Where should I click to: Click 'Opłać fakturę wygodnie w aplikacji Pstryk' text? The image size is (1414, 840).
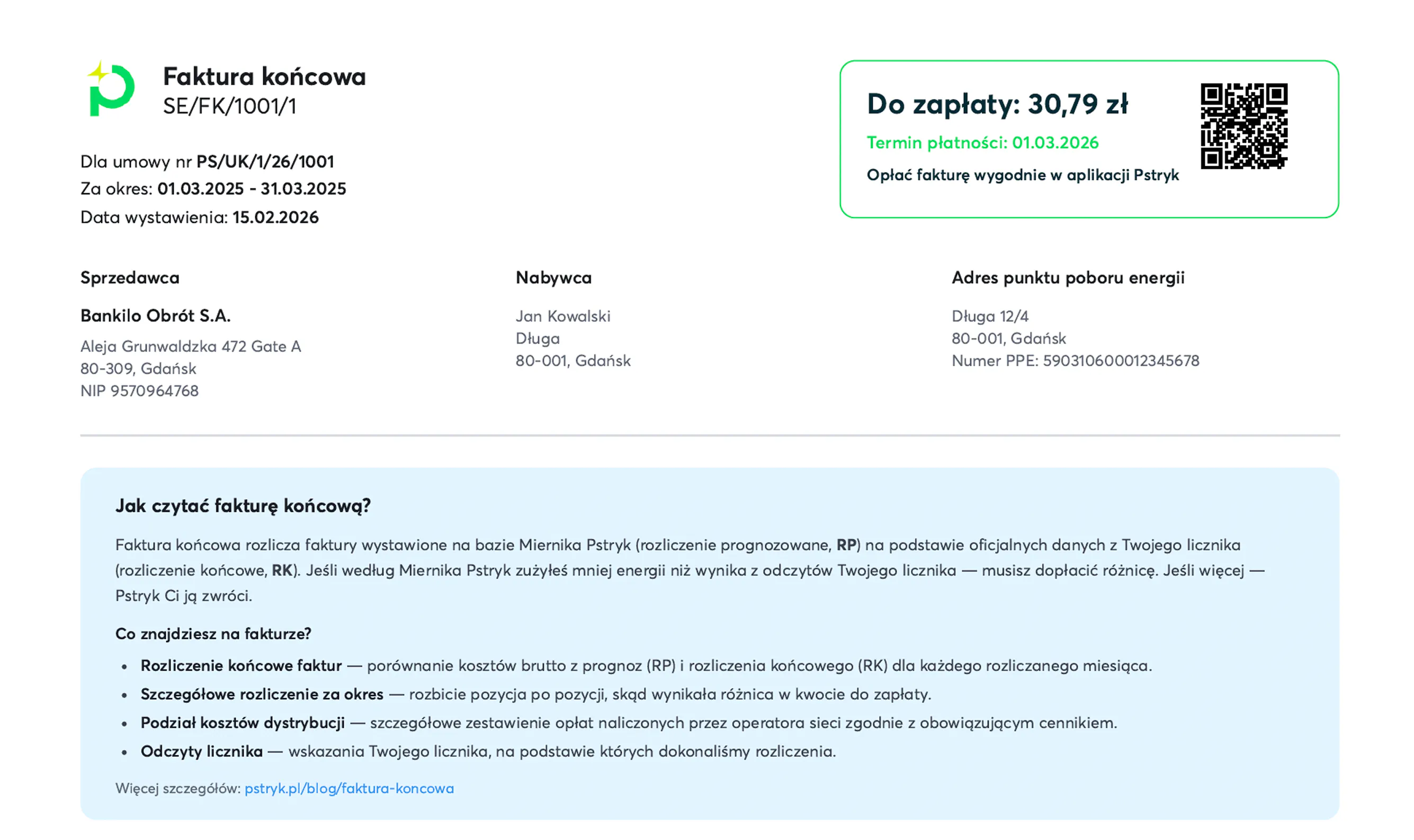click(x=1023, y=175)
